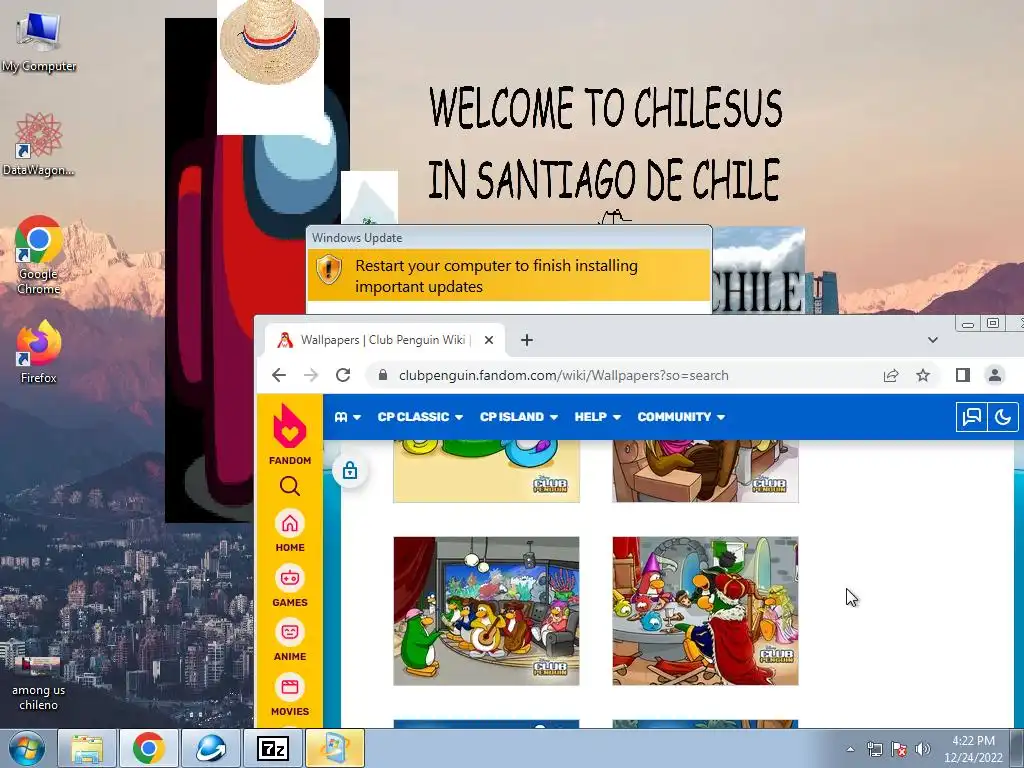Open the highlighted Windows Update taskbar item
1024x768 pixels.
click(334, 748)
